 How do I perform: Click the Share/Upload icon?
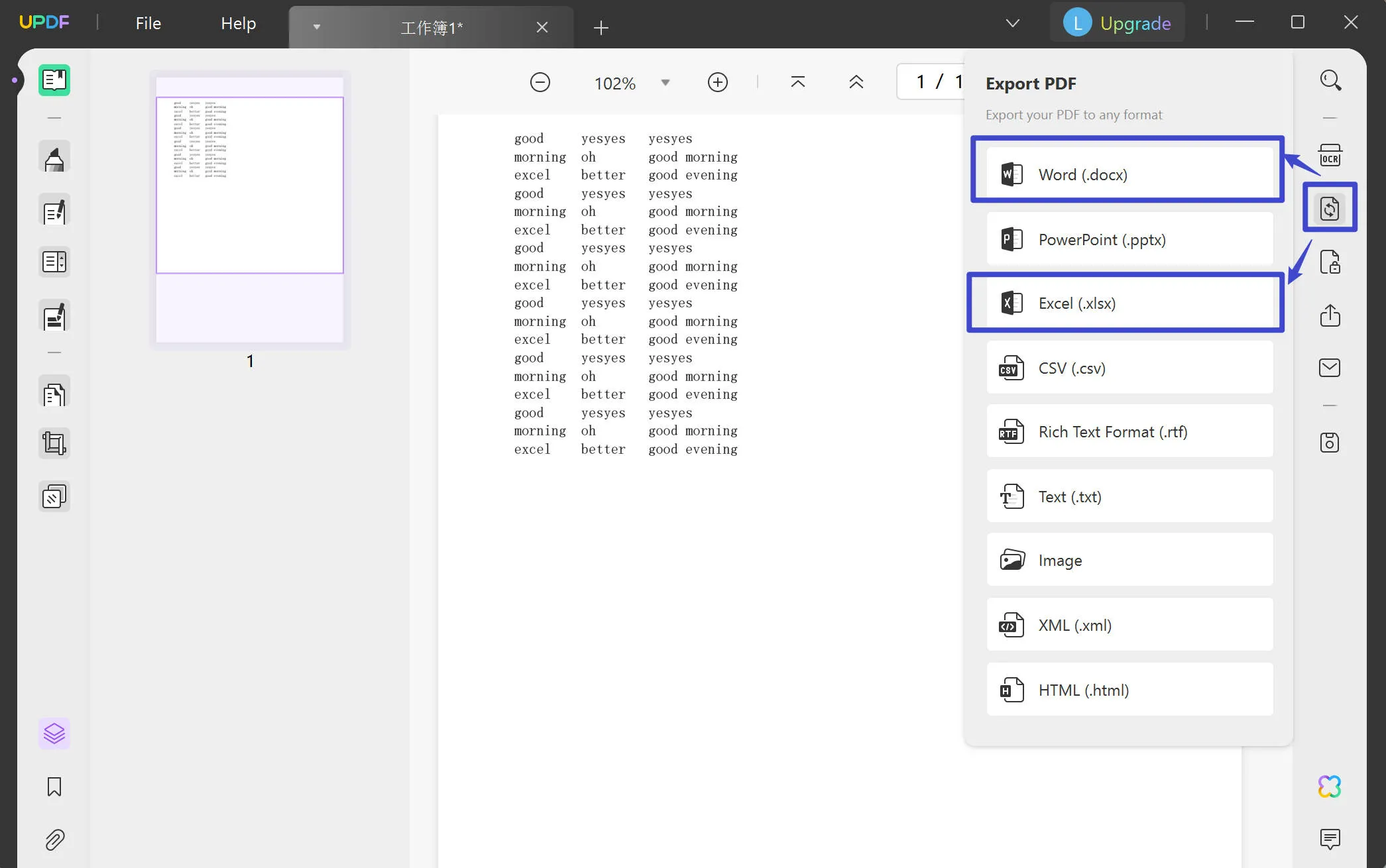click(x=1330, y=315)
